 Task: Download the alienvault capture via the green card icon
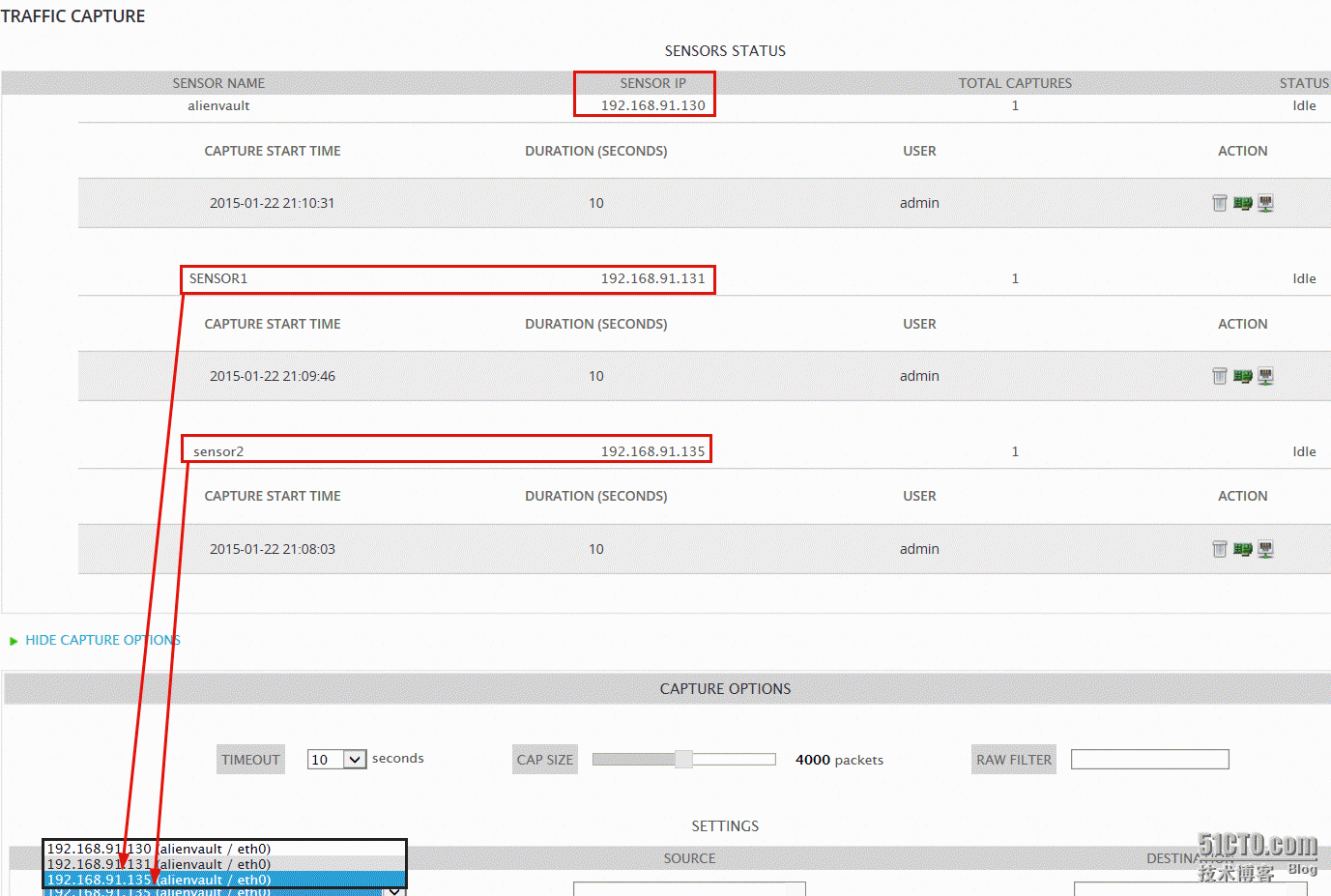click(x=1242, y=203)
